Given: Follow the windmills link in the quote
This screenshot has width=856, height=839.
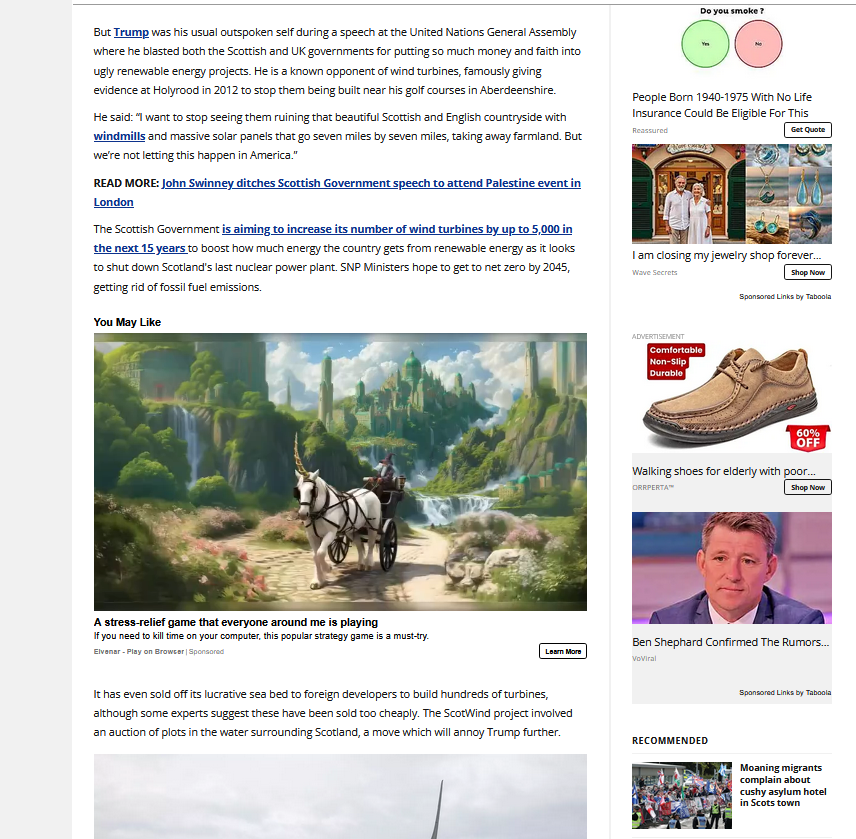Looking at the screenshot, I should click(x=119, y=135).
